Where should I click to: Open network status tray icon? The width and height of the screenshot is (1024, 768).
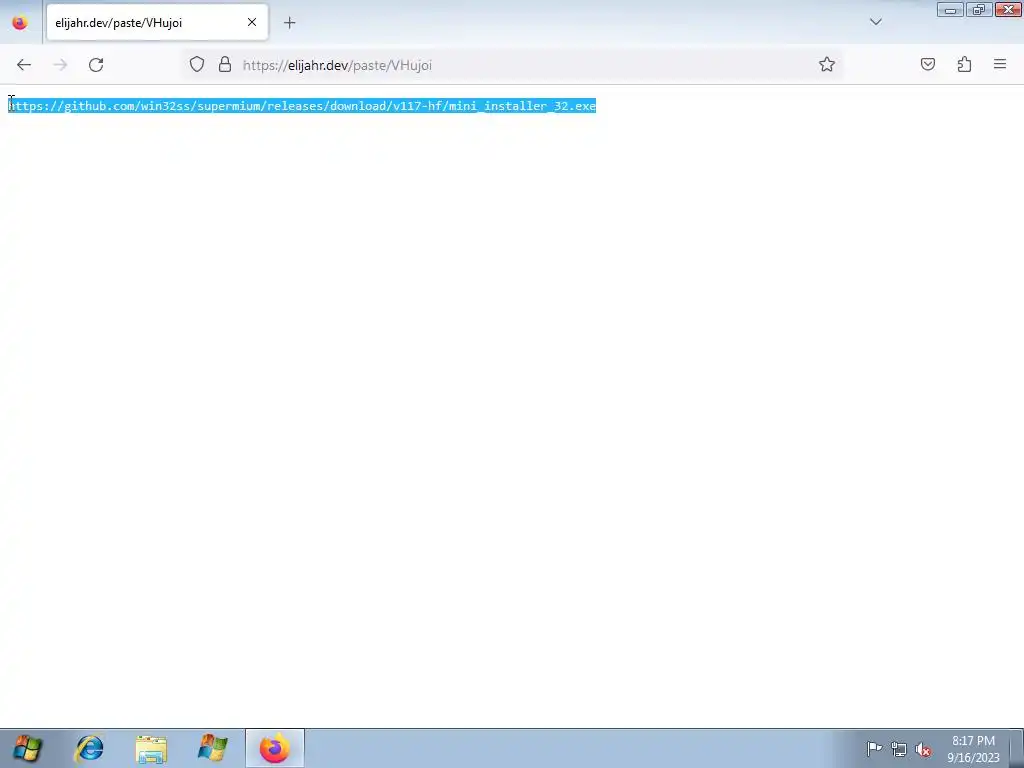pyautogui.click(x=899, y=749)
